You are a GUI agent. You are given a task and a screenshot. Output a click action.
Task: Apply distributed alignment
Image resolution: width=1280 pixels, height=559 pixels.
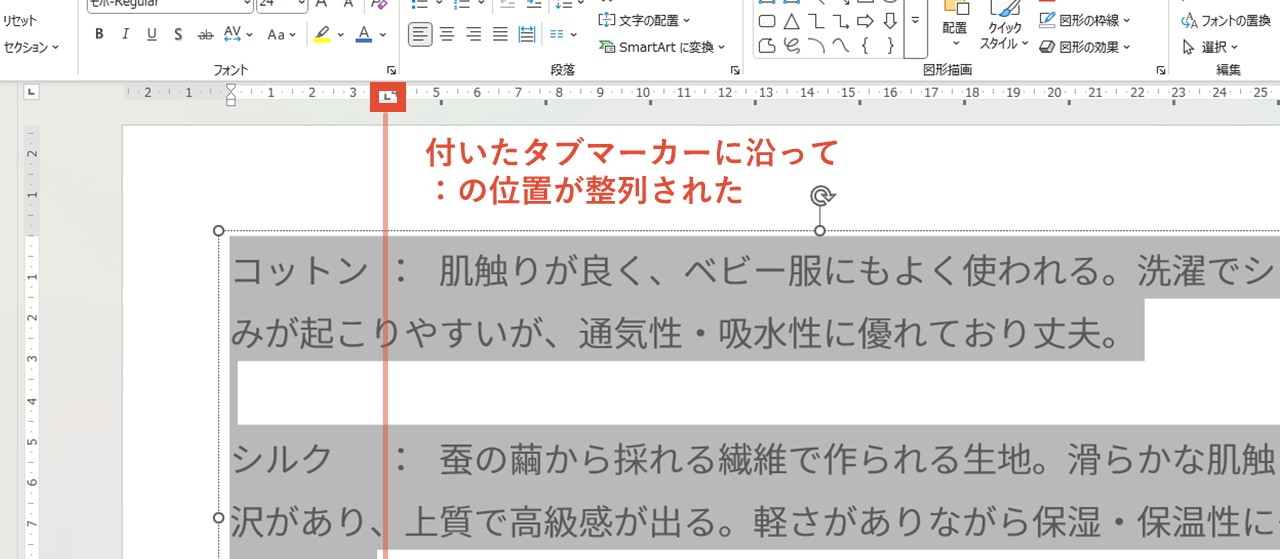527,35
